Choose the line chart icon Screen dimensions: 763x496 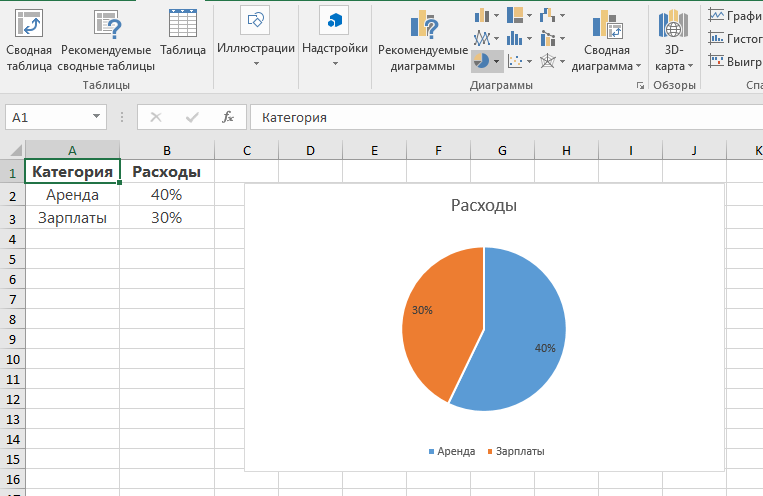tap(482, 38)
